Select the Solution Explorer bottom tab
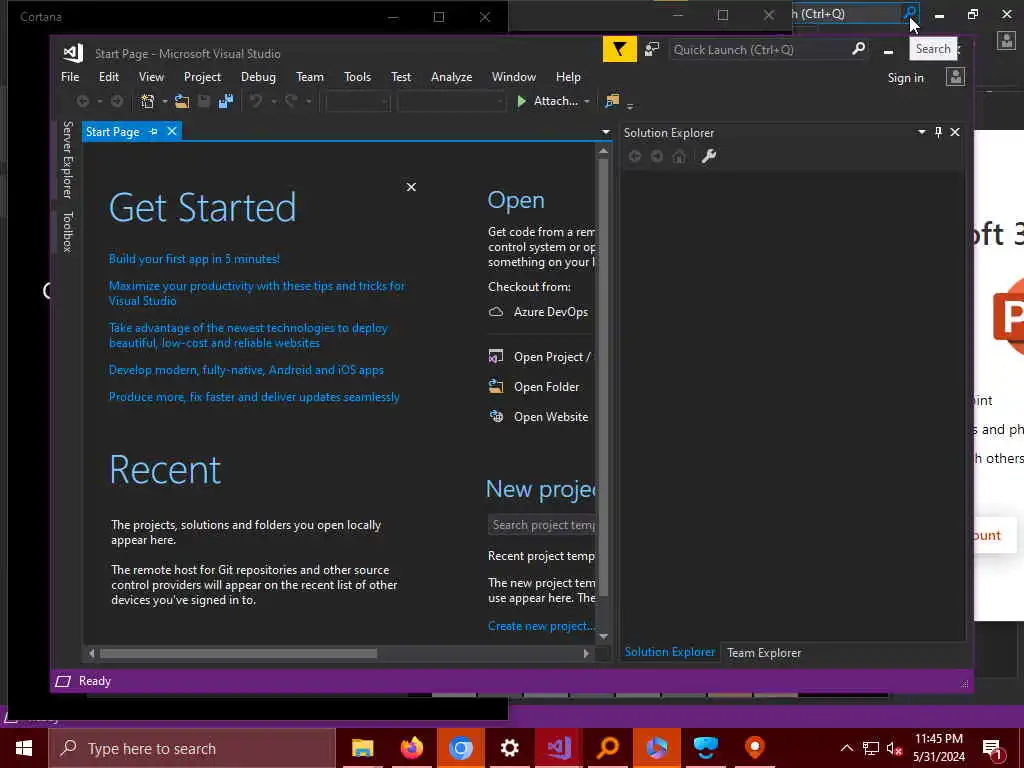 tap(669, 652)
